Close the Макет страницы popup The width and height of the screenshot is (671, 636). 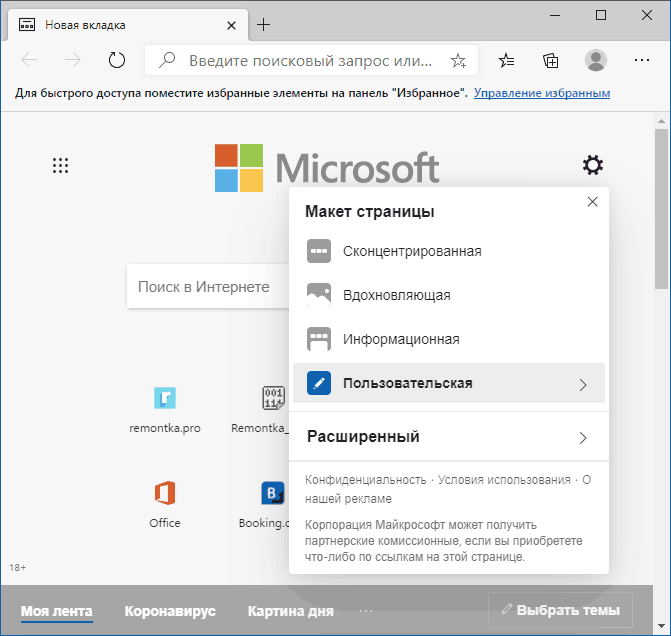point(592,202)
